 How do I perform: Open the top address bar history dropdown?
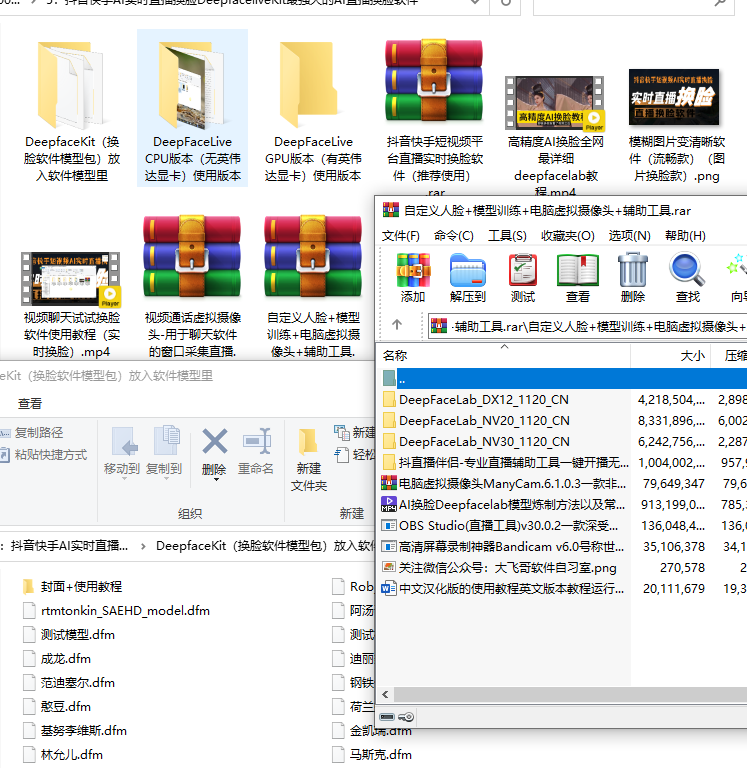click(x=475, y=2)
